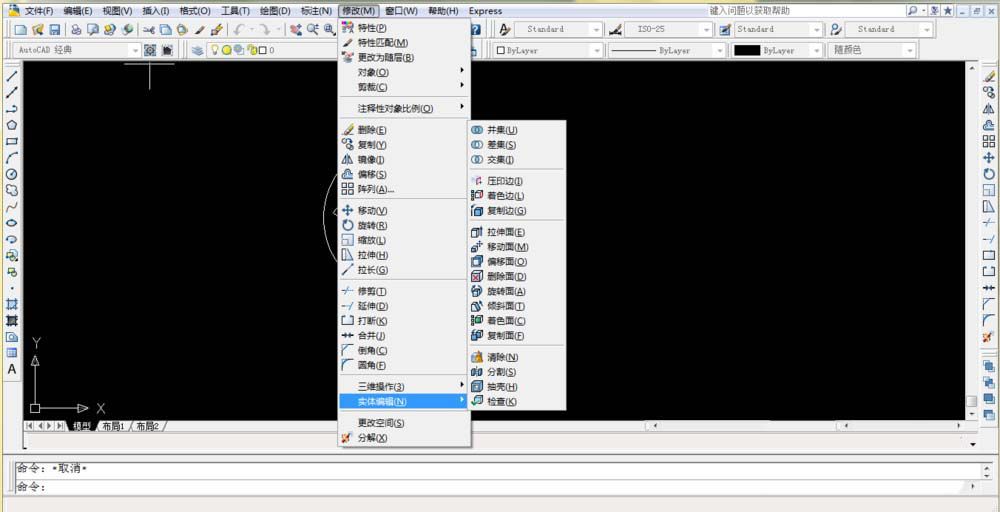Expand the ByLayer linetype dropdown
This screenshot has height=512, width=1000.
(719, 50)
